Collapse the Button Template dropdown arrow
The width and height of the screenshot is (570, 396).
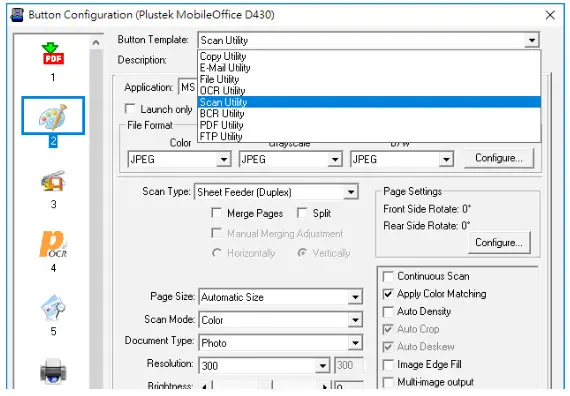pos(532,40)
